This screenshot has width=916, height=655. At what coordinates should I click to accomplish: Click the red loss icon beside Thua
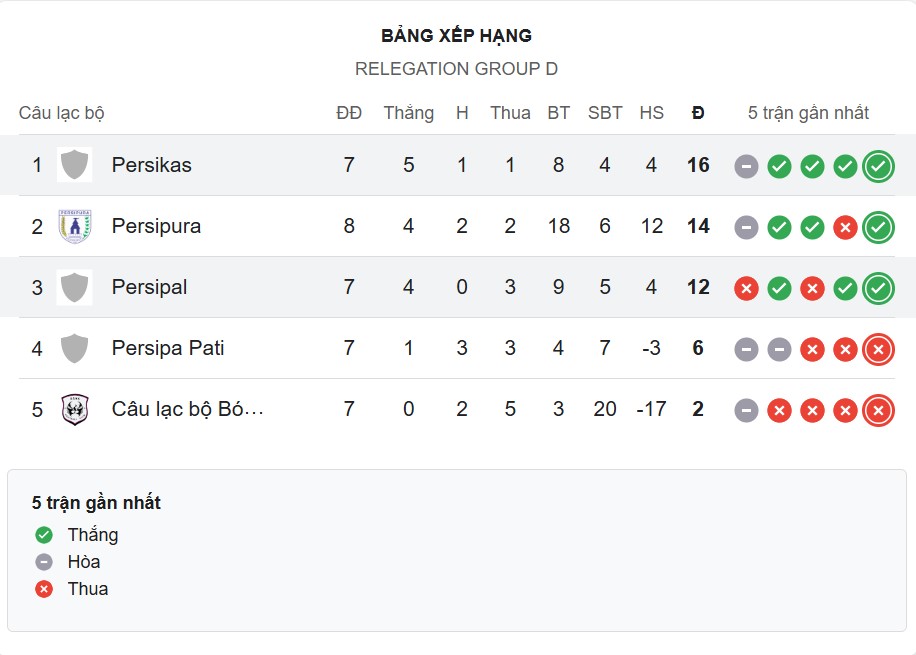(x=42, y=589)
